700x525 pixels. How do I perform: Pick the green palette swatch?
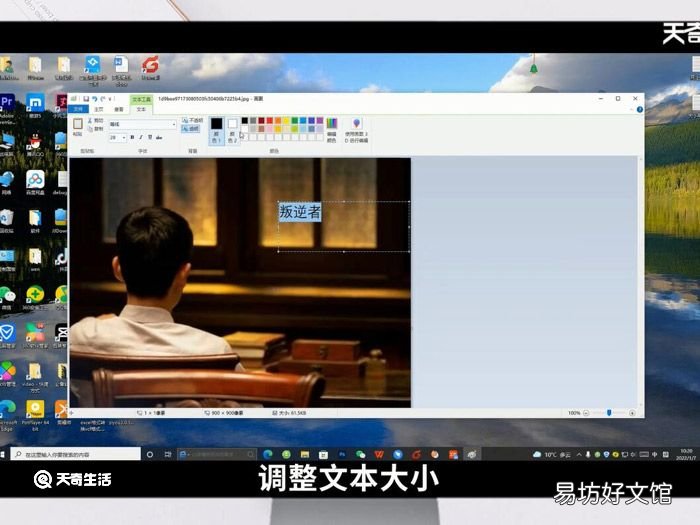tap(295, 121)
